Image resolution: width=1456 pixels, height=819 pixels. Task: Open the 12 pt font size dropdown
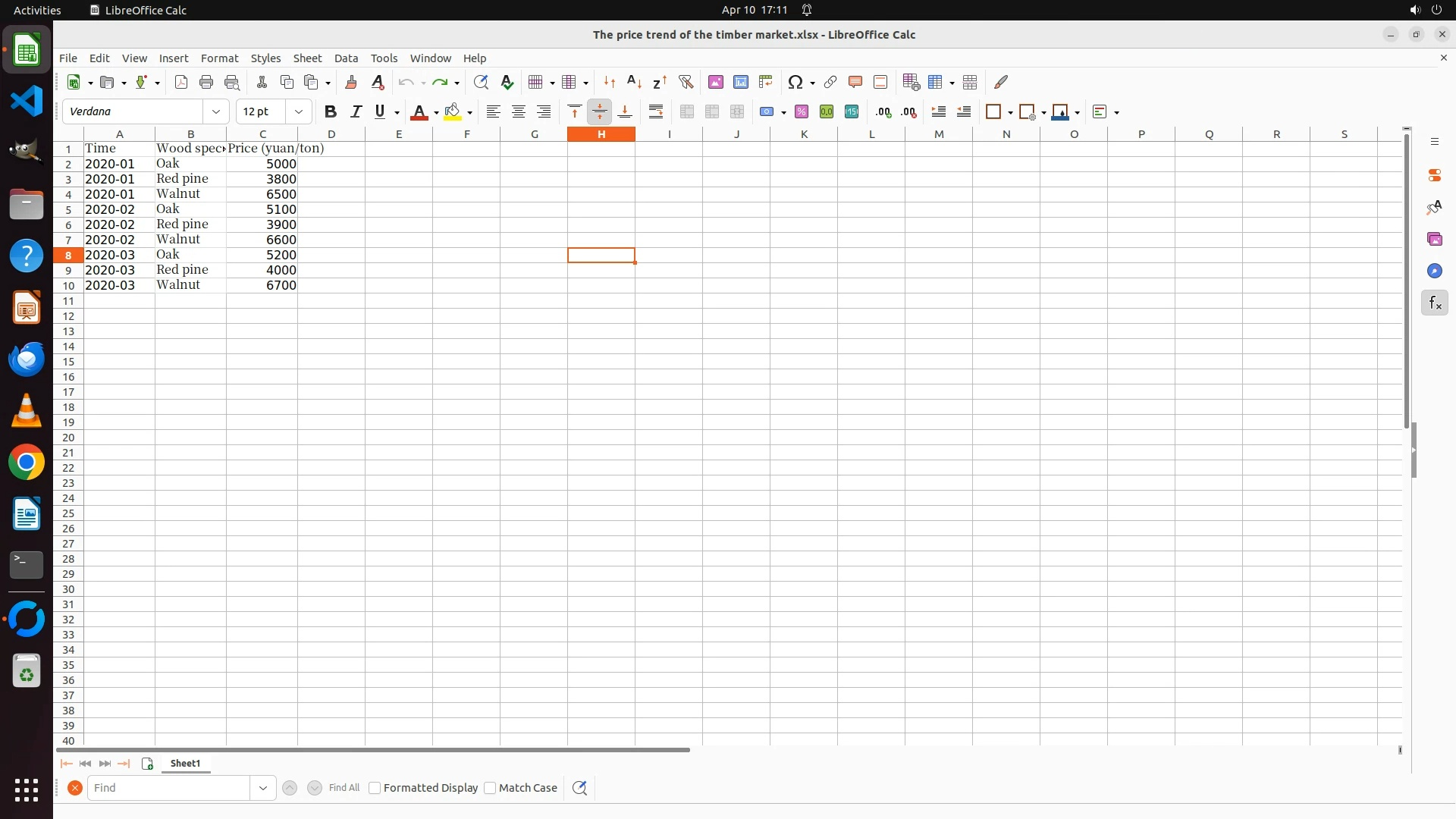click(x=299, y=111)
